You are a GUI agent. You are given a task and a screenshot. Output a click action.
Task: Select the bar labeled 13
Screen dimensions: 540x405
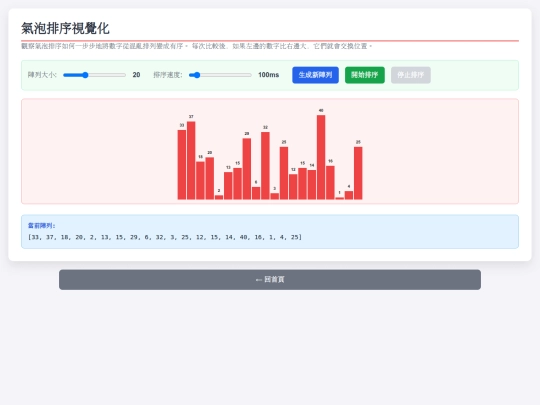(x=228, y=186)
